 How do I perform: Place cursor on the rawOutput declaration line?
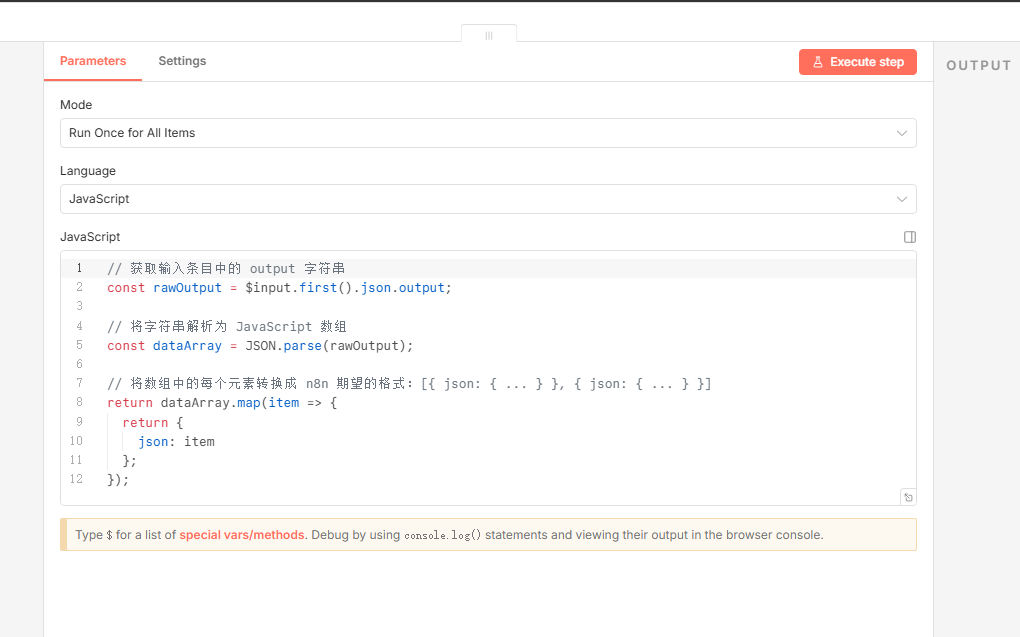pyautogui.click(x=279, y=288)
